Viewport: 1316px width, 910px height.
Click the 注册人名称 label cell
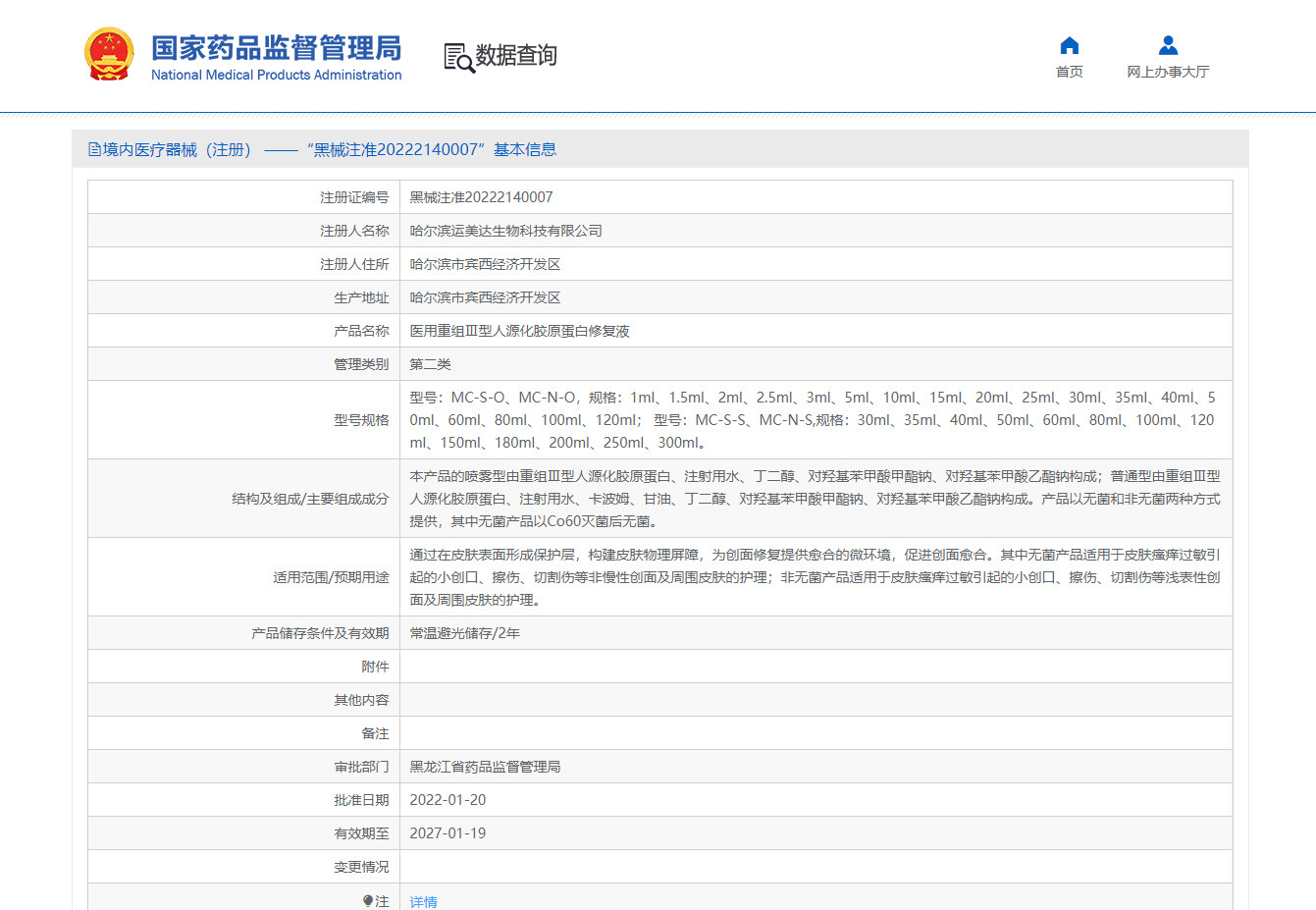[x=244, y=231]
